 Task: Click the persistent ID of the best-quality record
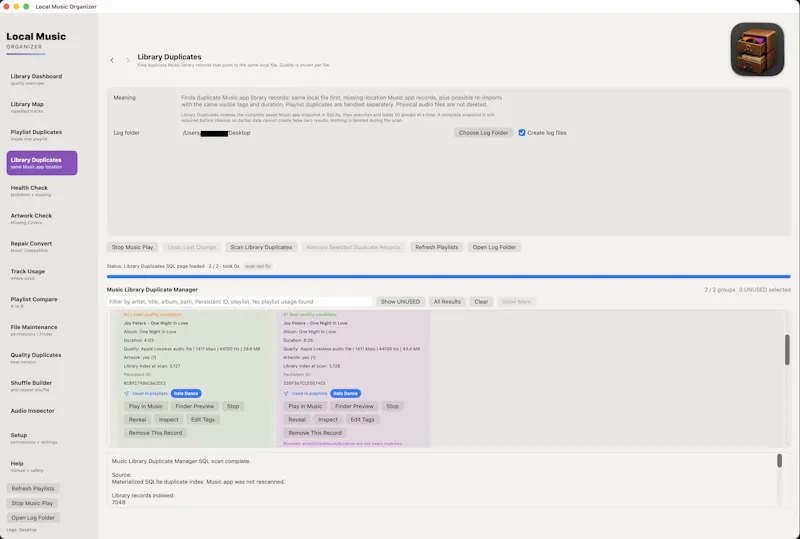tap(305, 383)
